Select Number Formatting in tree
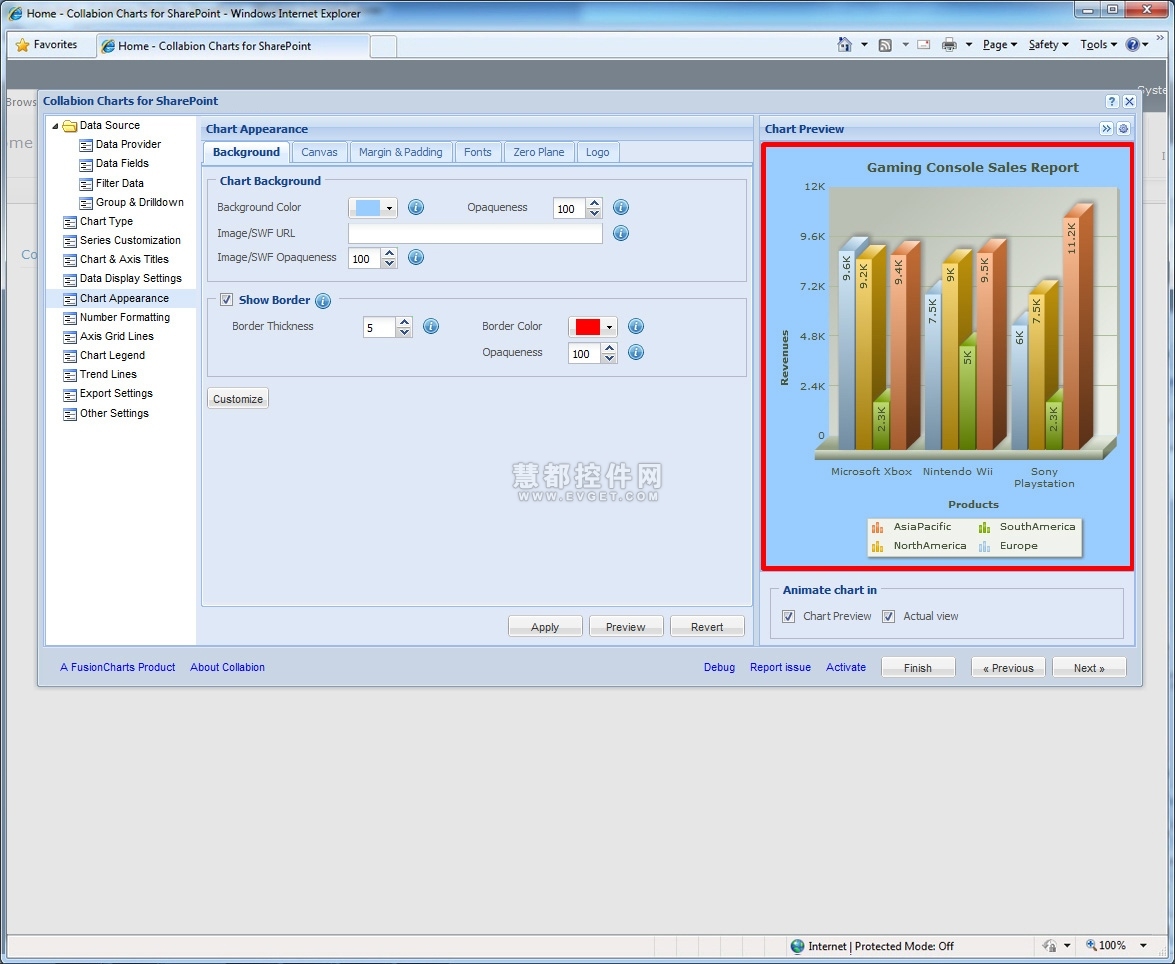 click(125, 318)
